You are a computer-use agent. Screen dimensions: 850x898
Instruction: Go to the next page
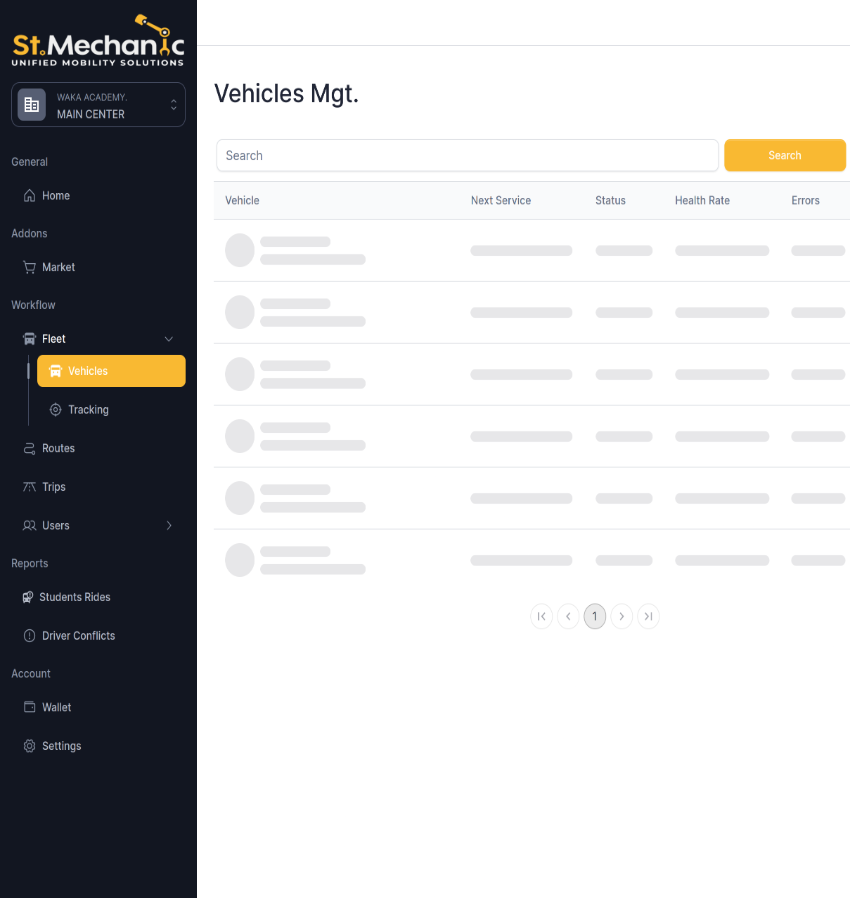[x=621, y=616]
